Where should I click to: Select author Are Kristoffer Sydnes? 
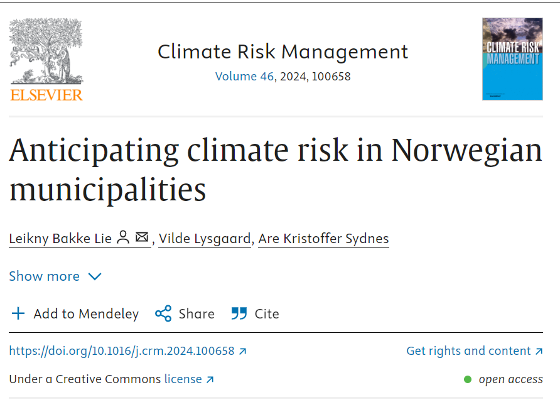[323, 238]
